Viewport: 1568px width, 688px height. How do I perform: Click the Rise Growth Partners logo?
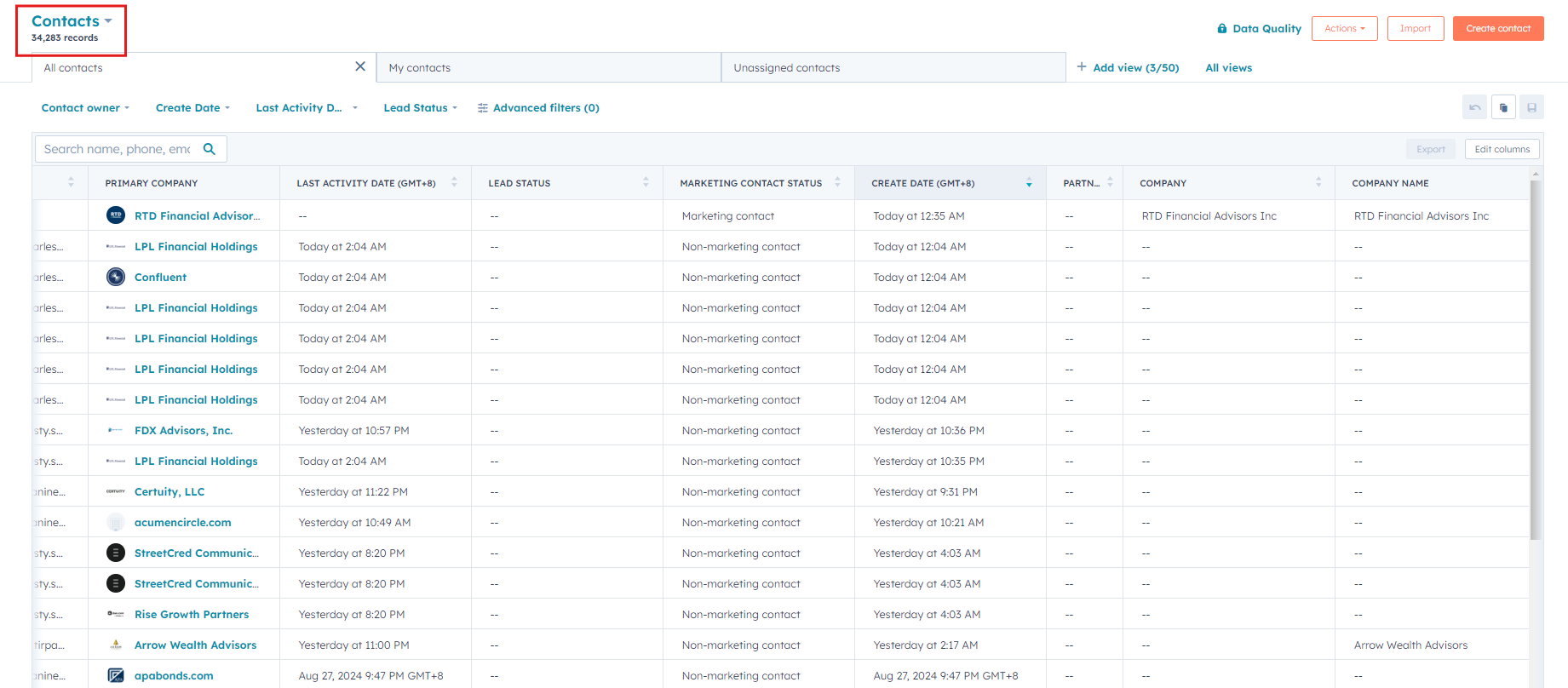(116, 614)
